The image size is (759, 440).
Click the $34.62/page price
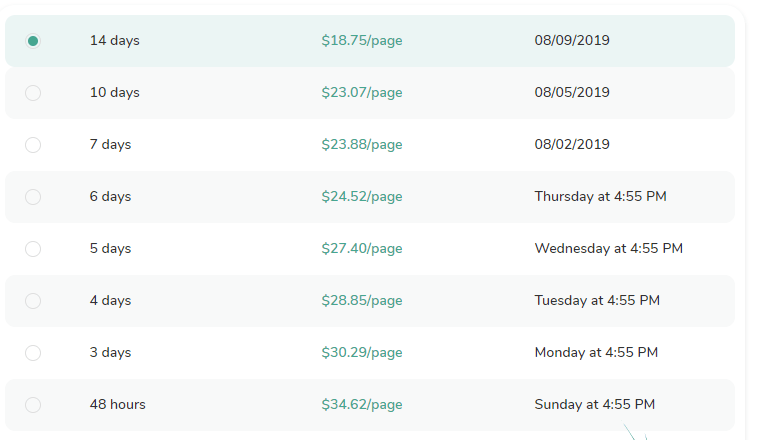pyautogui.click(x=362, y=405)
